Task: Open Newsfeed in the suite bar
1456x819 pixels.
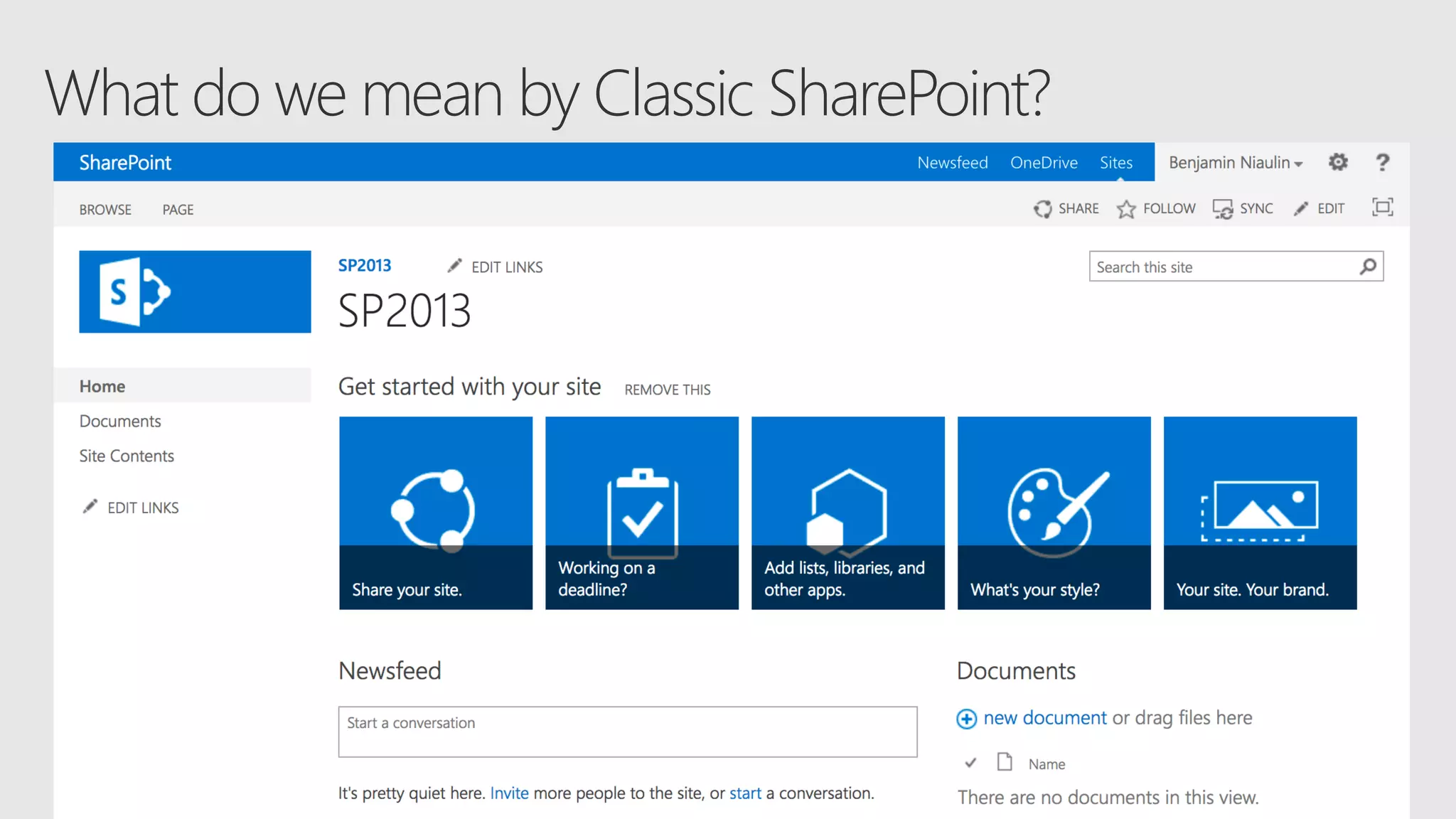Action: coord(953,163)
